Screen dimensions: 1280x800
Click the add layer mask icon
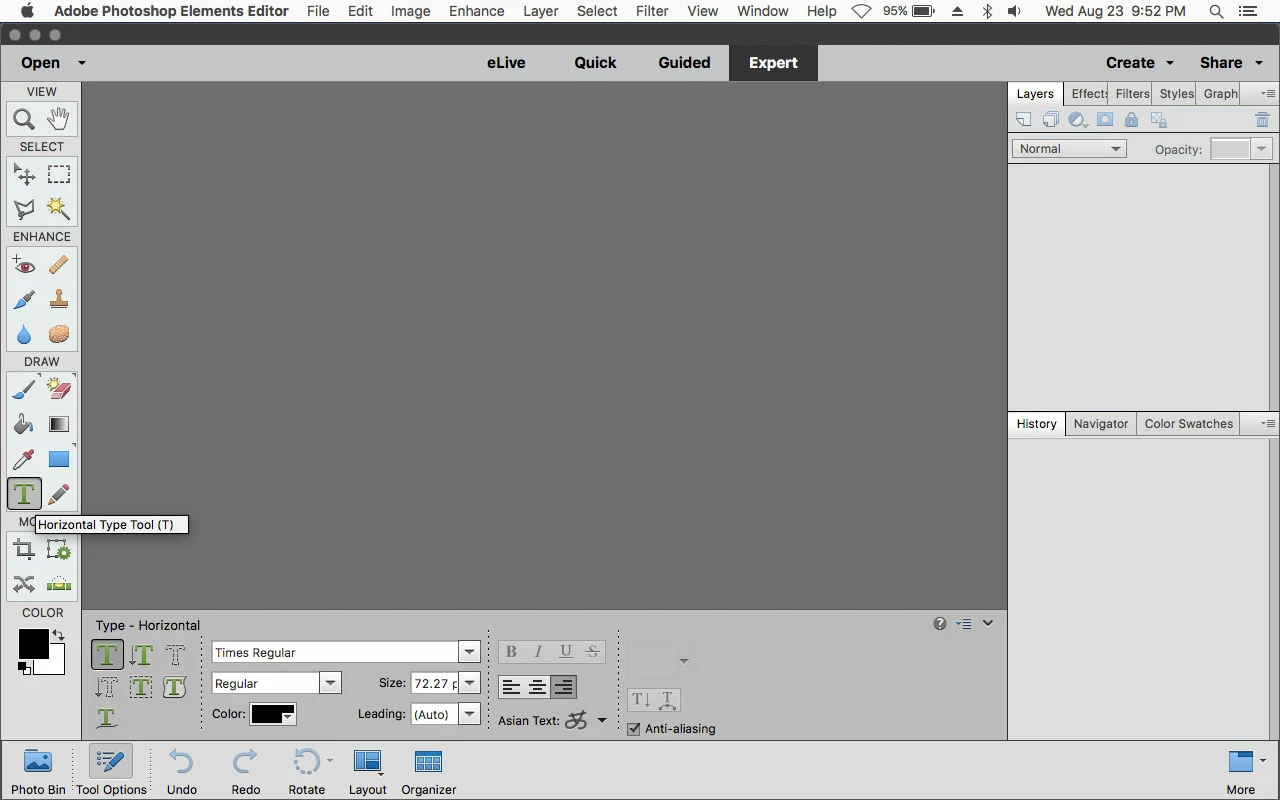coord(1104,120)
